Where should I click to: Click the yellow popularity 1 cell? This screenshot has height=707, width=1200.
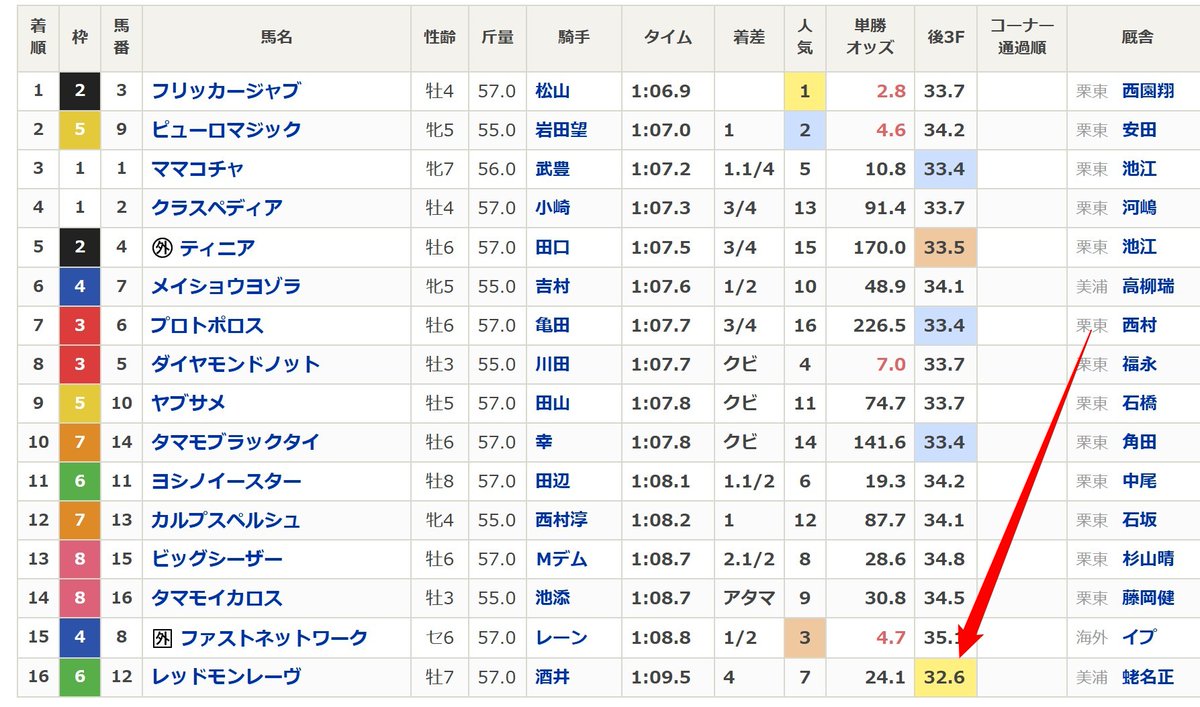[x=805, y=91]
